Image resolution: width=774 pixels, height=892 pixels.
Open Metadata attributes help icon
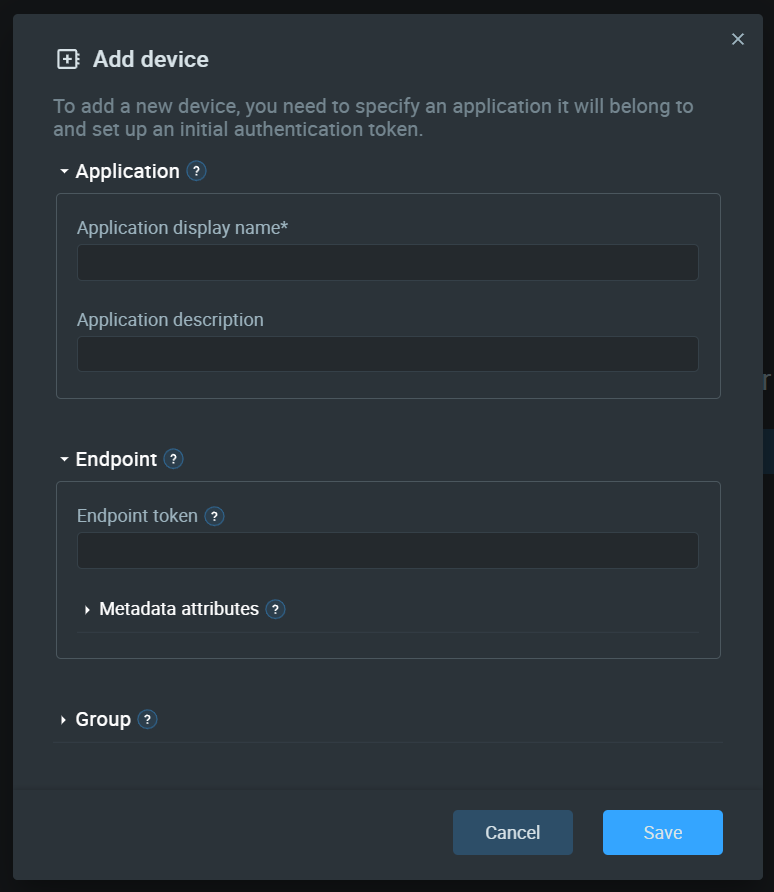275,609
